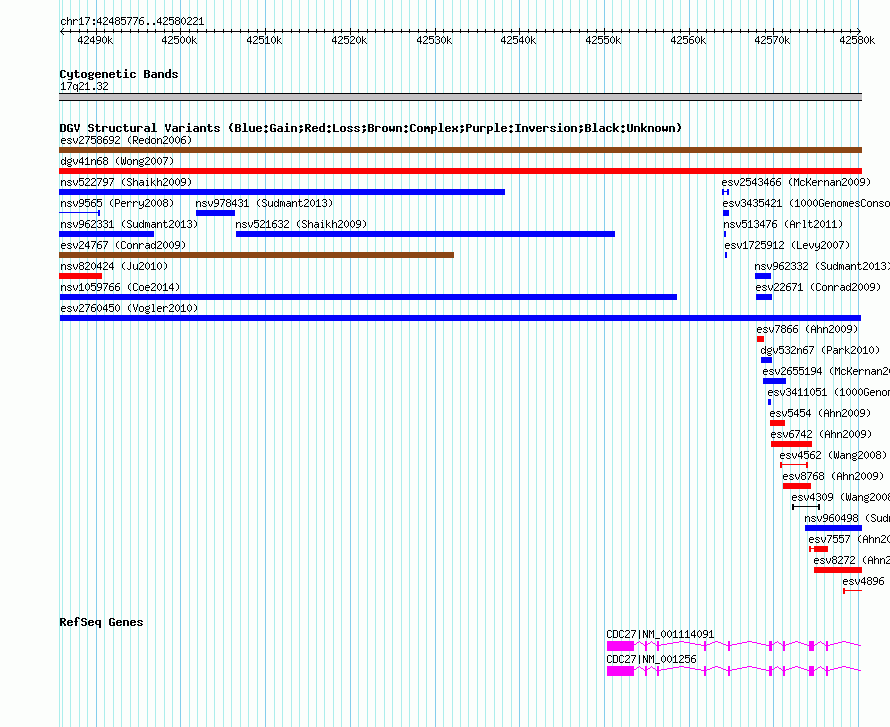The image size is (890, 727).
Task: Click the esv8768 (Ahn2009) red bar
Action: (x=797, y=486)
